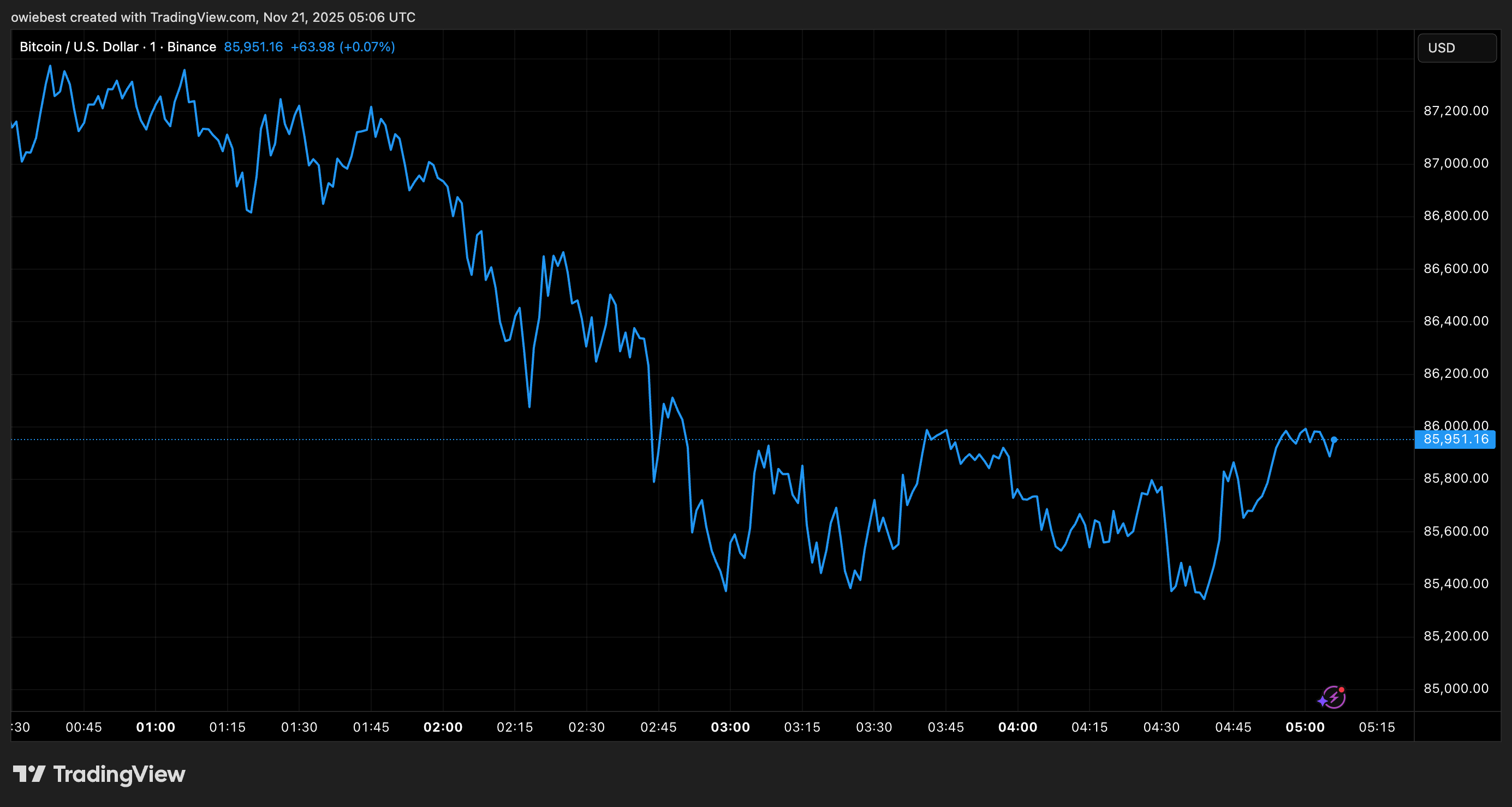Click the highlighted 85,951.16 price tag
This screenshot has height=807, width=1512.
(1455, 439)
